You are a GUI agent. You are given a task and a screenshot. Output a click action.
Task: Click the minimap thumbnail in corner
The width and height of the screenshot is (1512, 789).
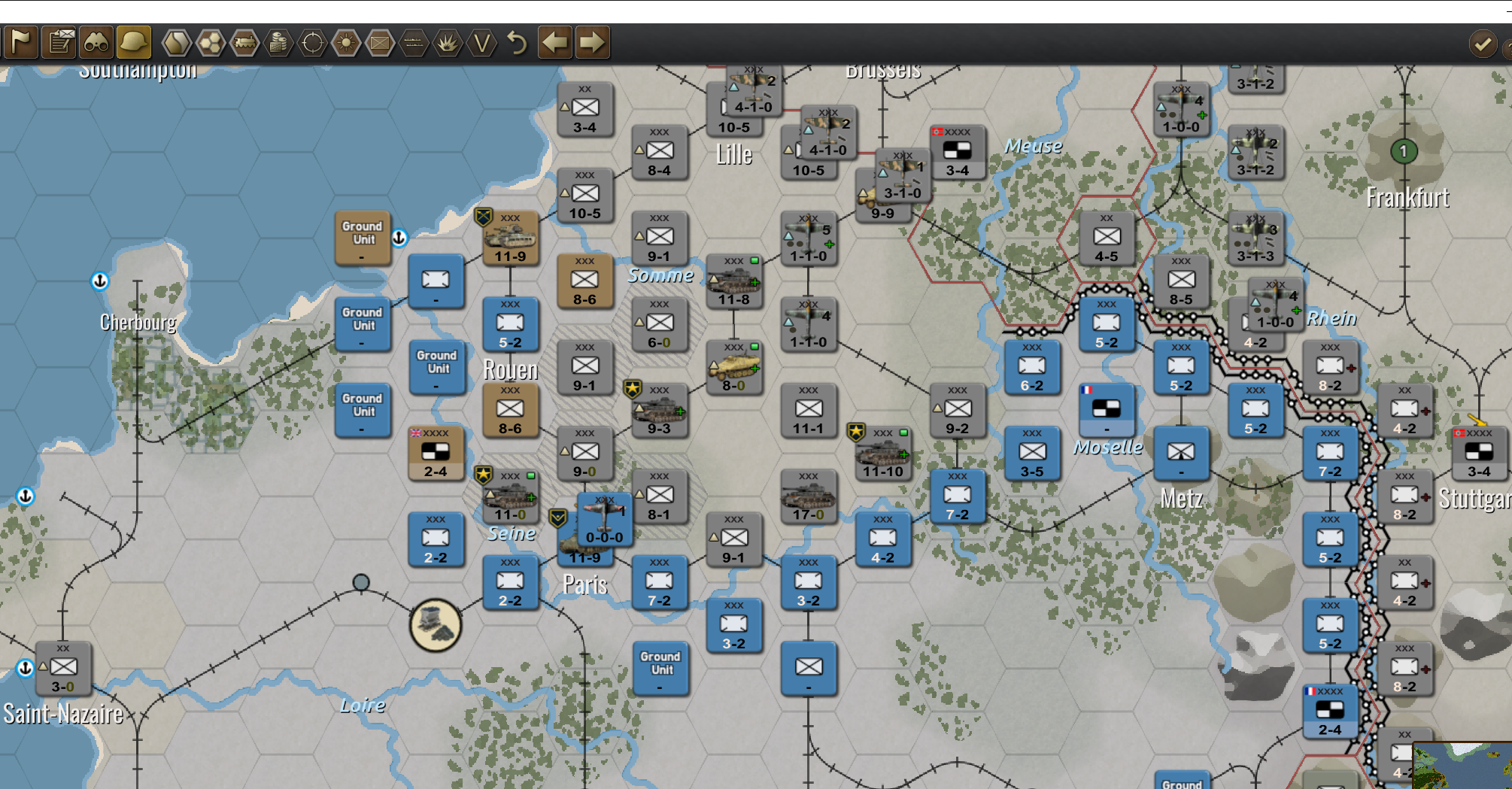(x=1462, y=766)
